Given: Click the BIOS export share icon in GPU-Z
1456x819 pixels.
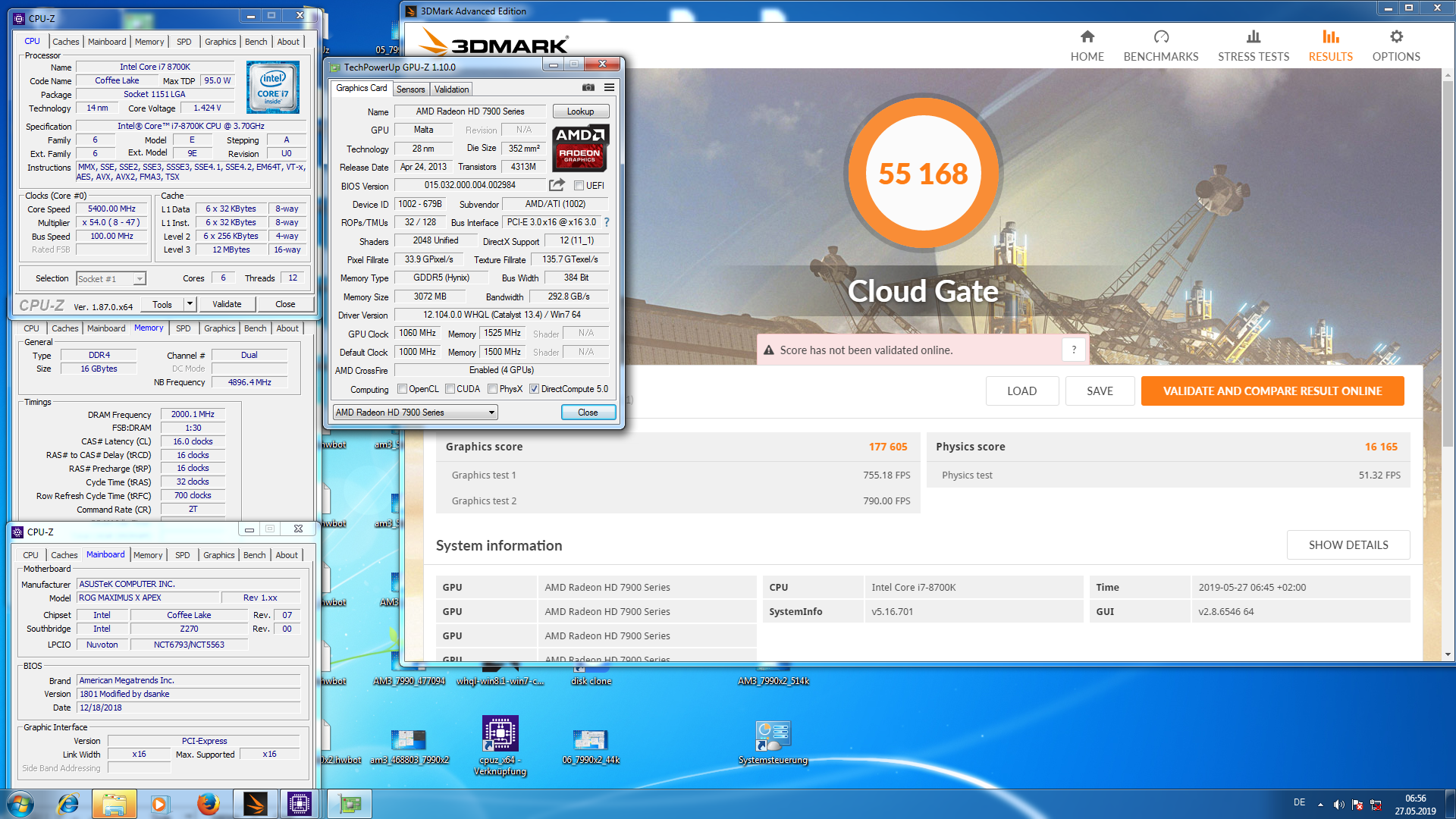Looking at the screenshot, I should tap(557, 185).
